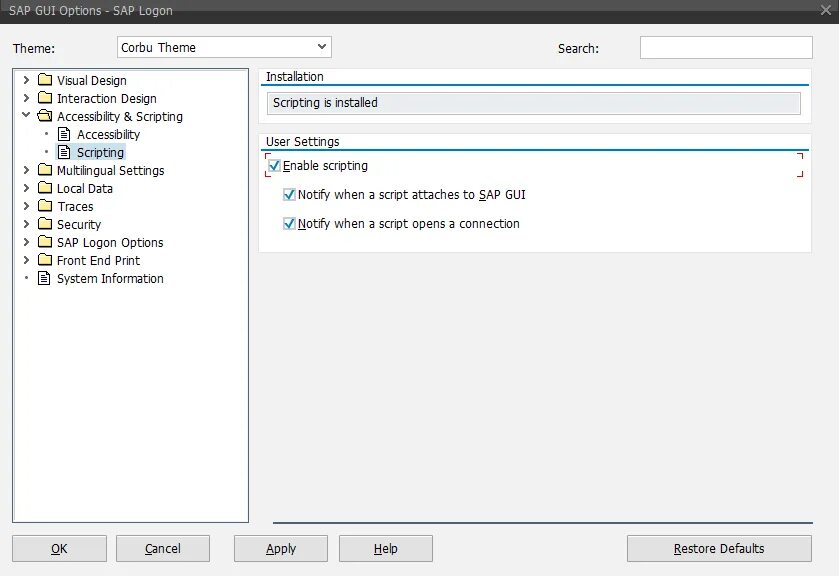839x576 pixels.
Task: Click the System Information document icon
Action: point(44,278)
